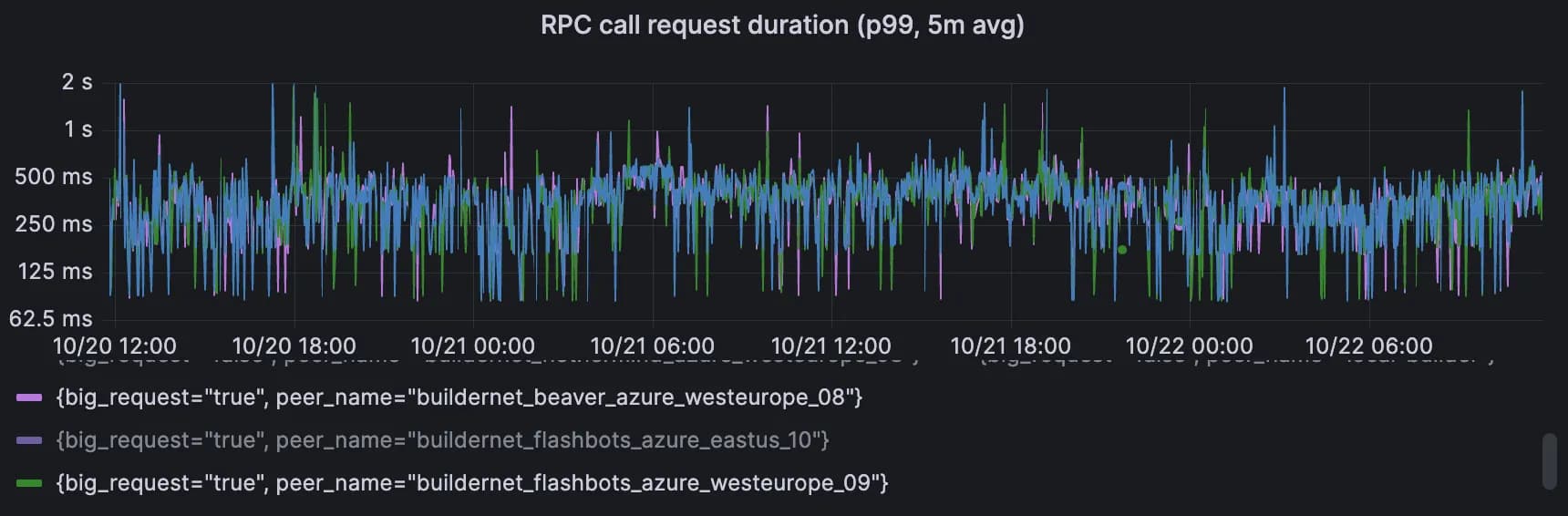This screenshot has width=1568, height=516.
Task: Click the 10/22 00:00 x-axis label
Action: 1189,346
